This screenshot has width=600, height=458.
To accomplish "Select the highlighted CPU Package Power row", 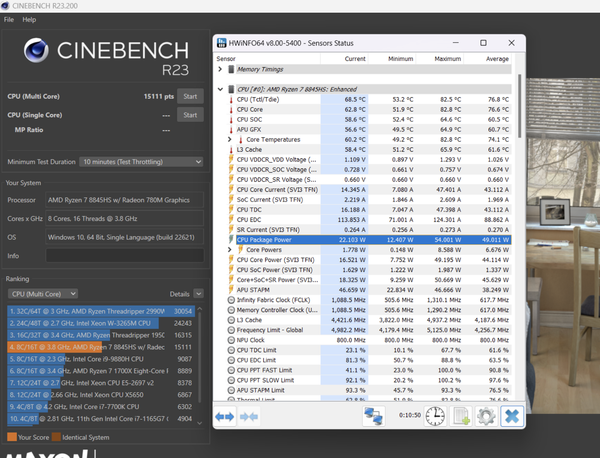I will tap(373, 240).
